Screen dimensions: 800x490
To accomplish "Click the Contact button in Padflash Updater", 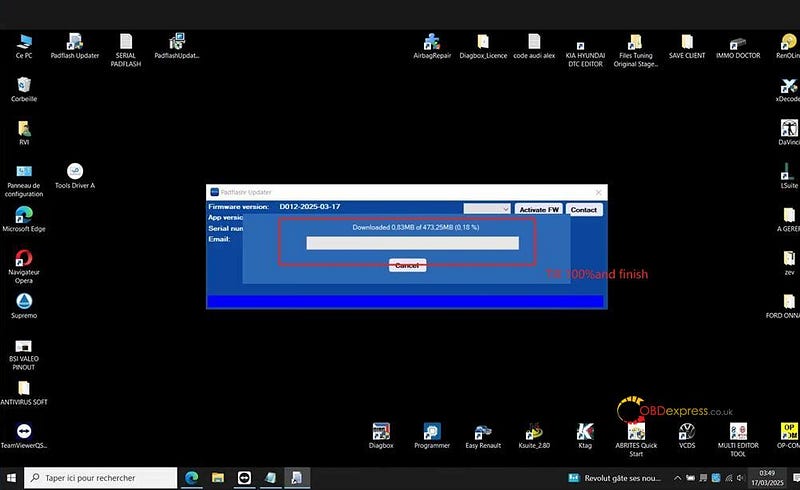I will [x=584, y=209].
